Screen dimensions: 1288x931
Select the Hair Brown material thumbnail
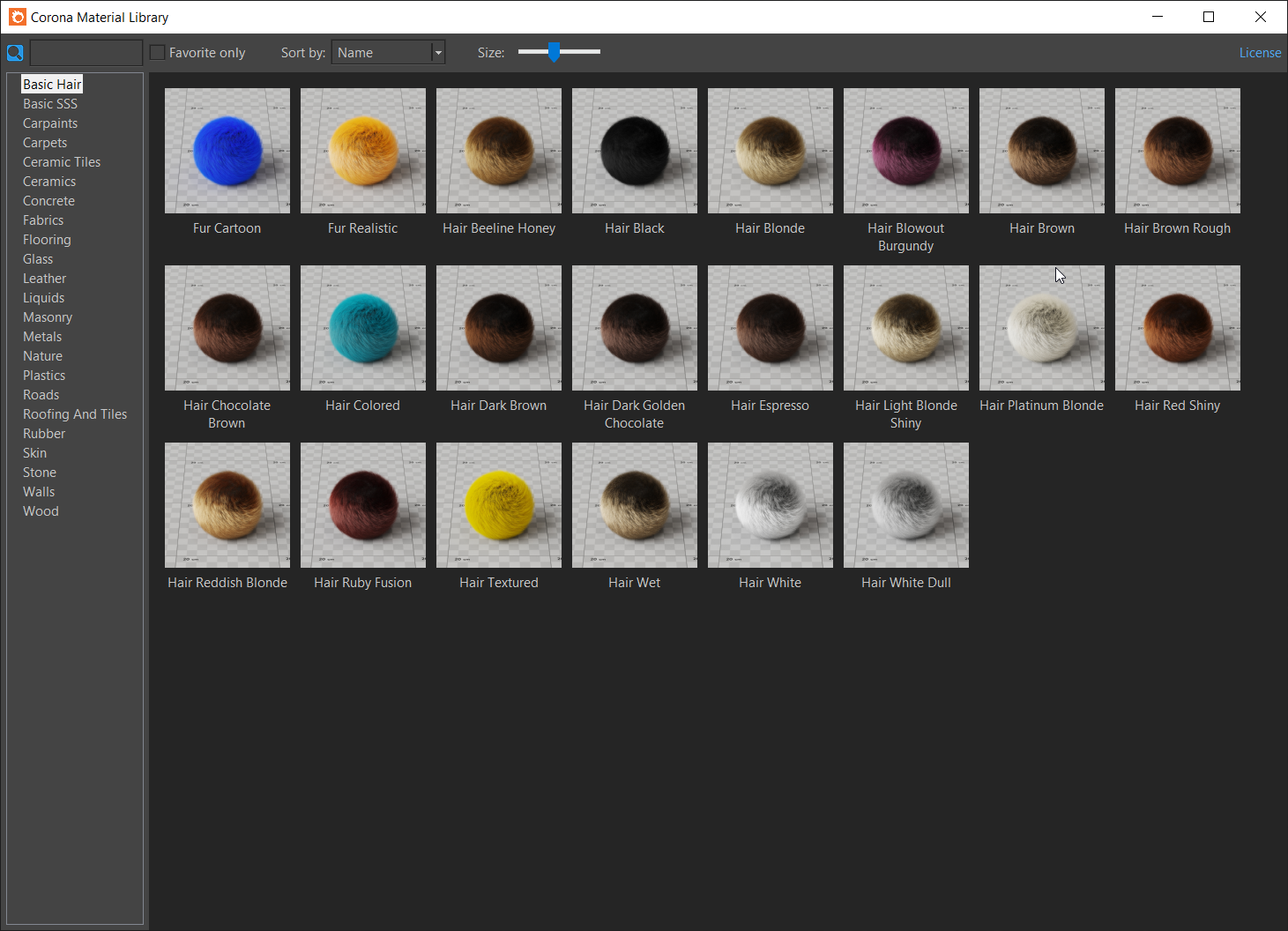1042,151
